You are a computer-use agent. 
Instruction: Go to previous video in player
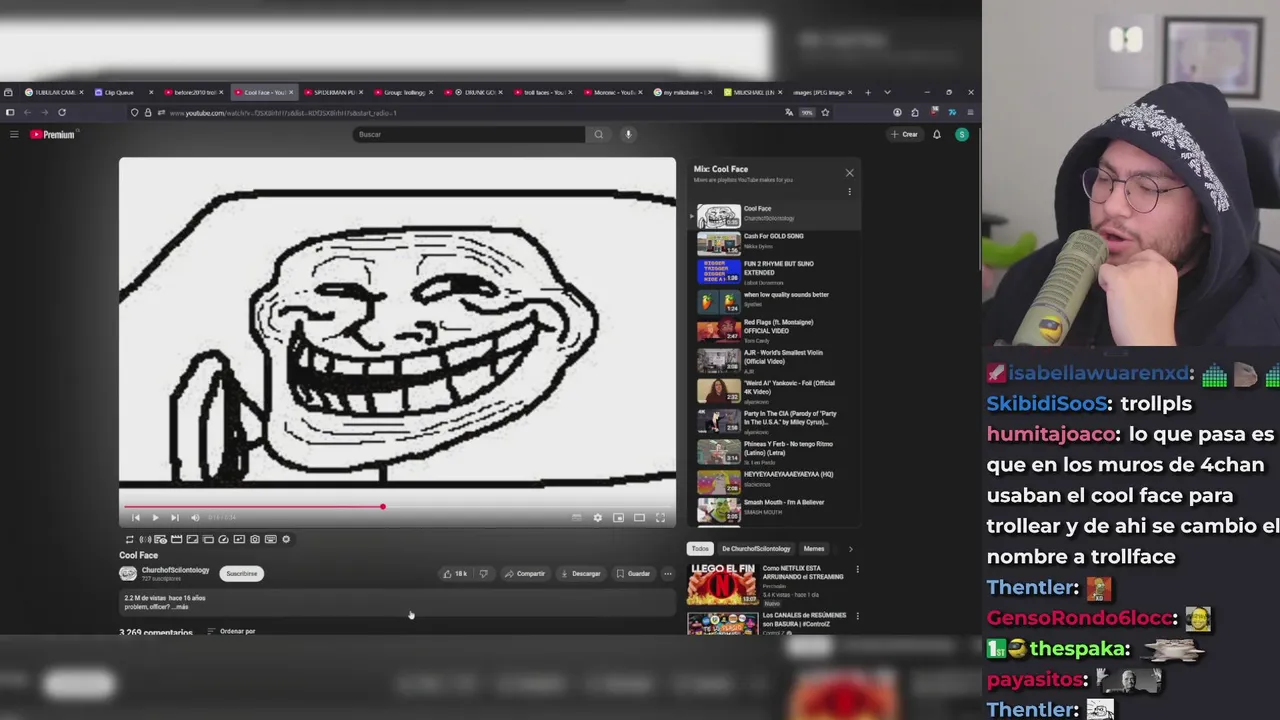coord(136,518)
